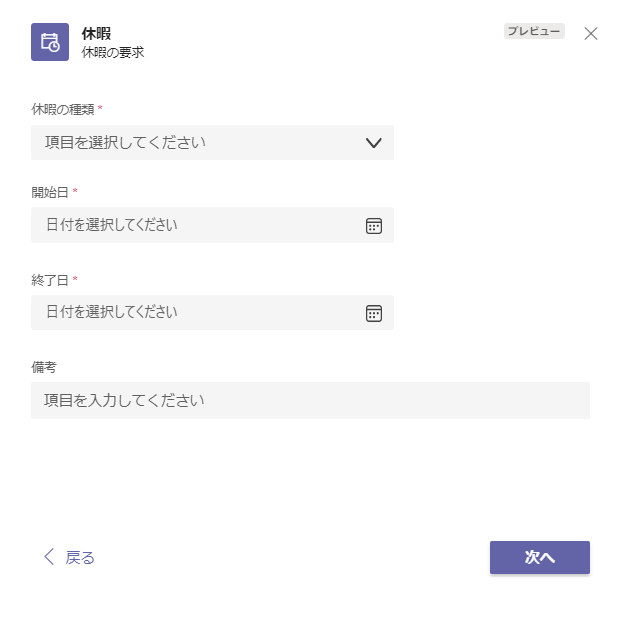Screen dimensions: 622x620
Task: Click the 休暇の要求 subtitle text
Action: tap(112, 52)
